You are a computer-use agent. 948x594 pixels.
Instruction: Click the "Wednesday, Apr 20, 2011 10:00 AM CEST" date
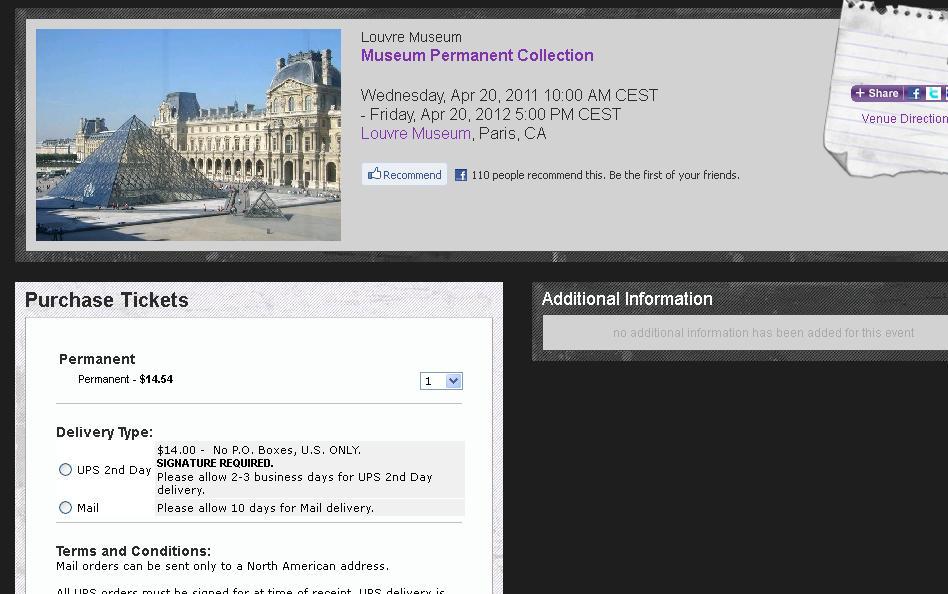509,95
